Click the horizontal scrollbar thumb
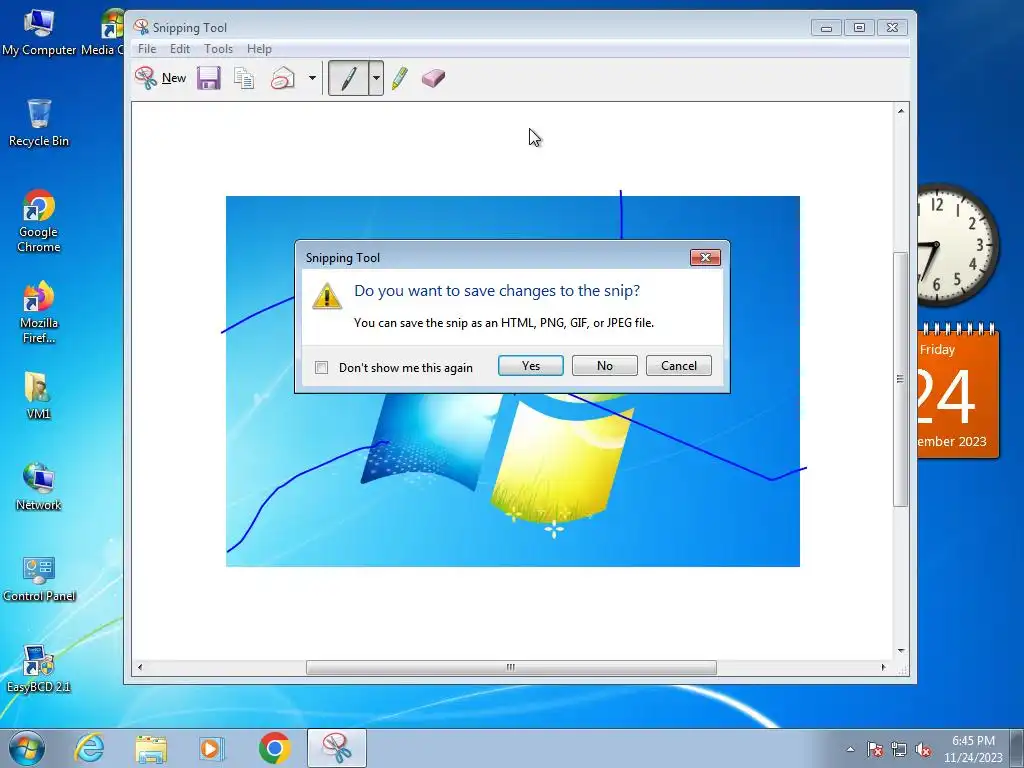 tap(511, 667)
